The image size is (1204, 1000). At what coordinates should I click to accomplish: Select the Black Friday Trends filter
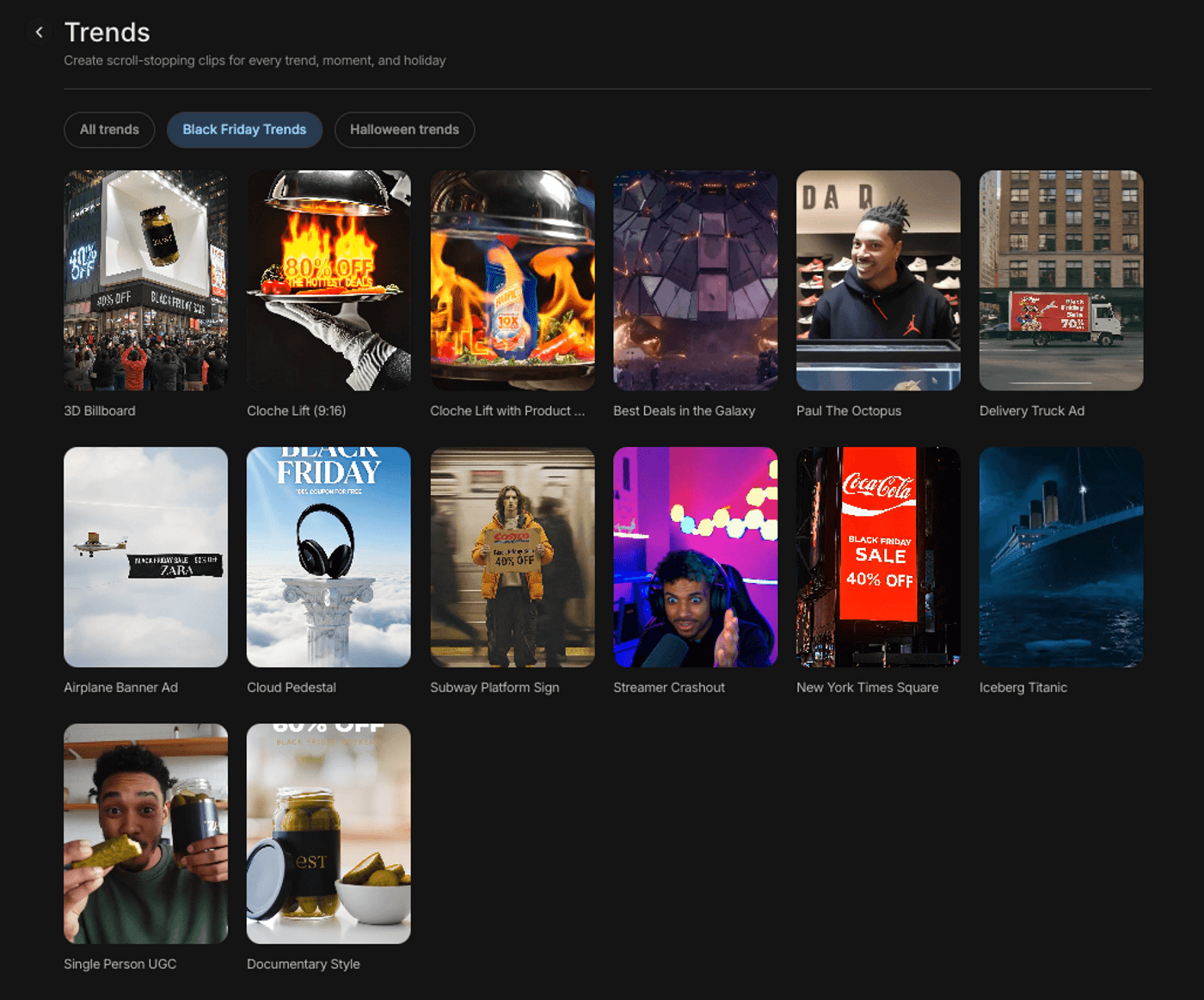(244, 129)
